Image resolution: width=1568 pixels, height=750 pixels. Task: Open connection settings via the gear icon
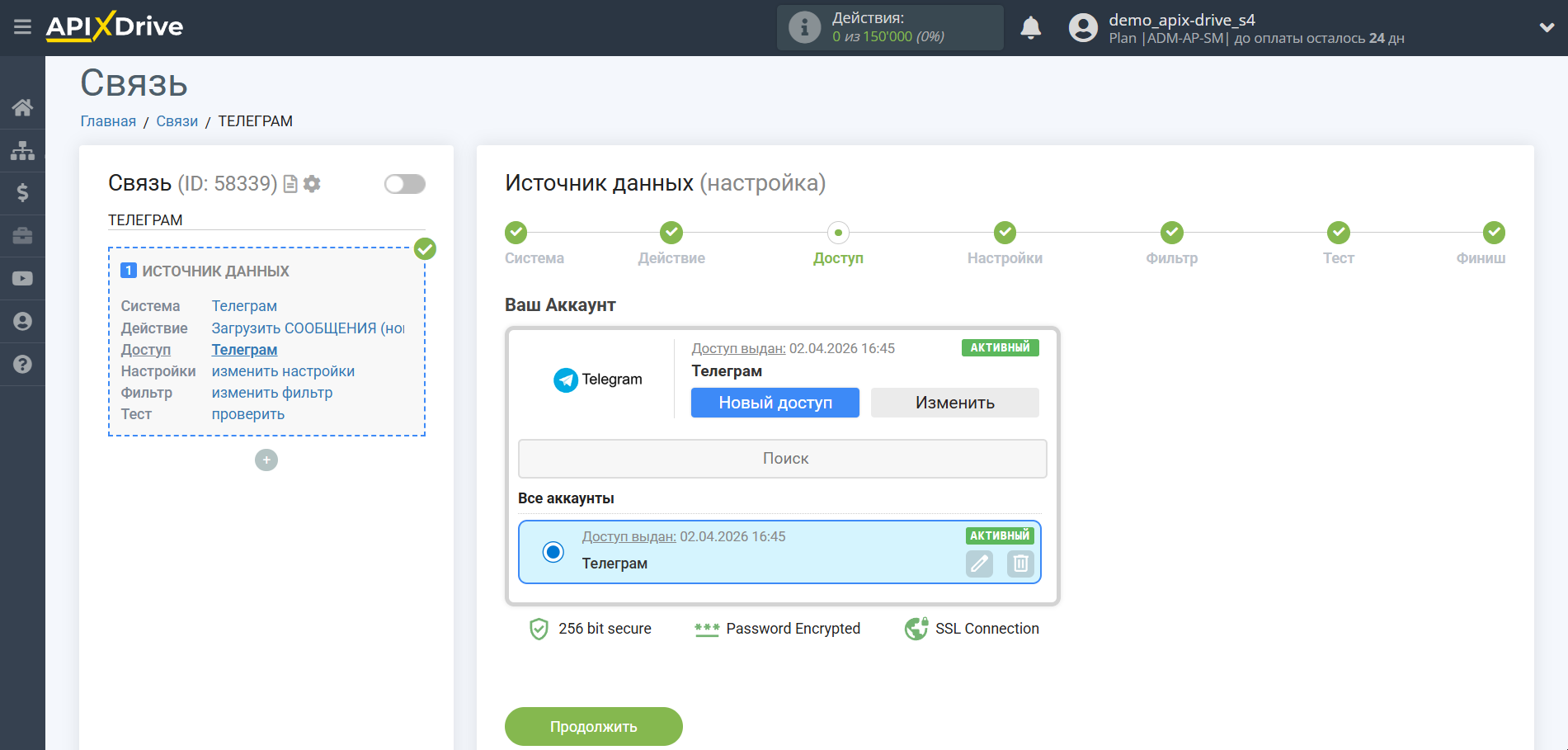(312, 184)
